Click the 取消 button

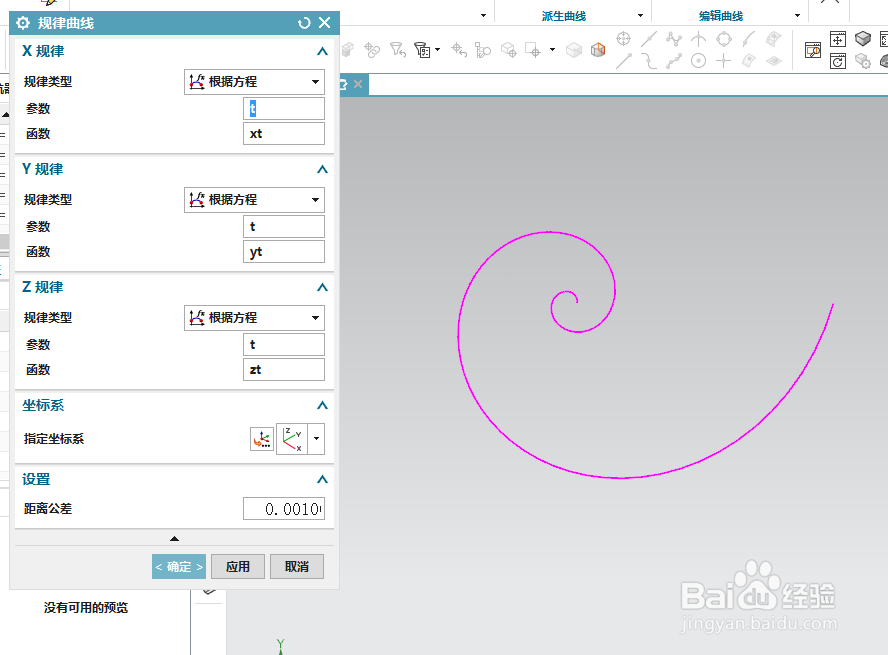pos(297,567)
